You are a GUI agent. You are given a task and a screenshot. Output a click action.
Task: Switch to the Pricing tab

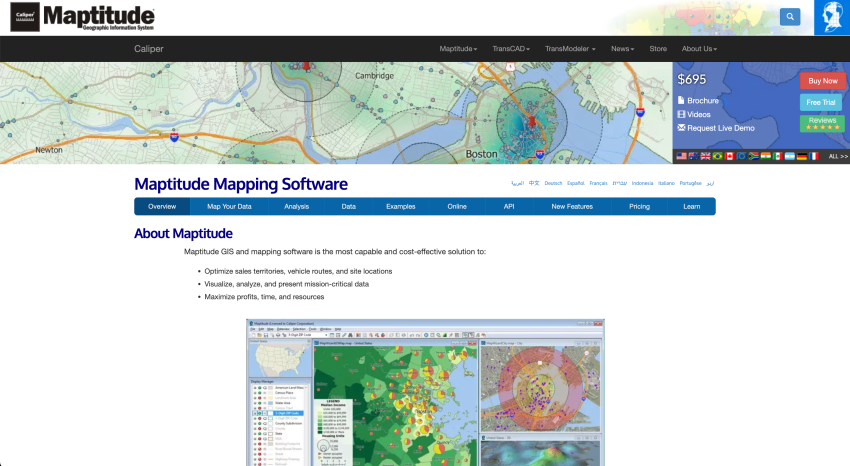tap(640, 206)
